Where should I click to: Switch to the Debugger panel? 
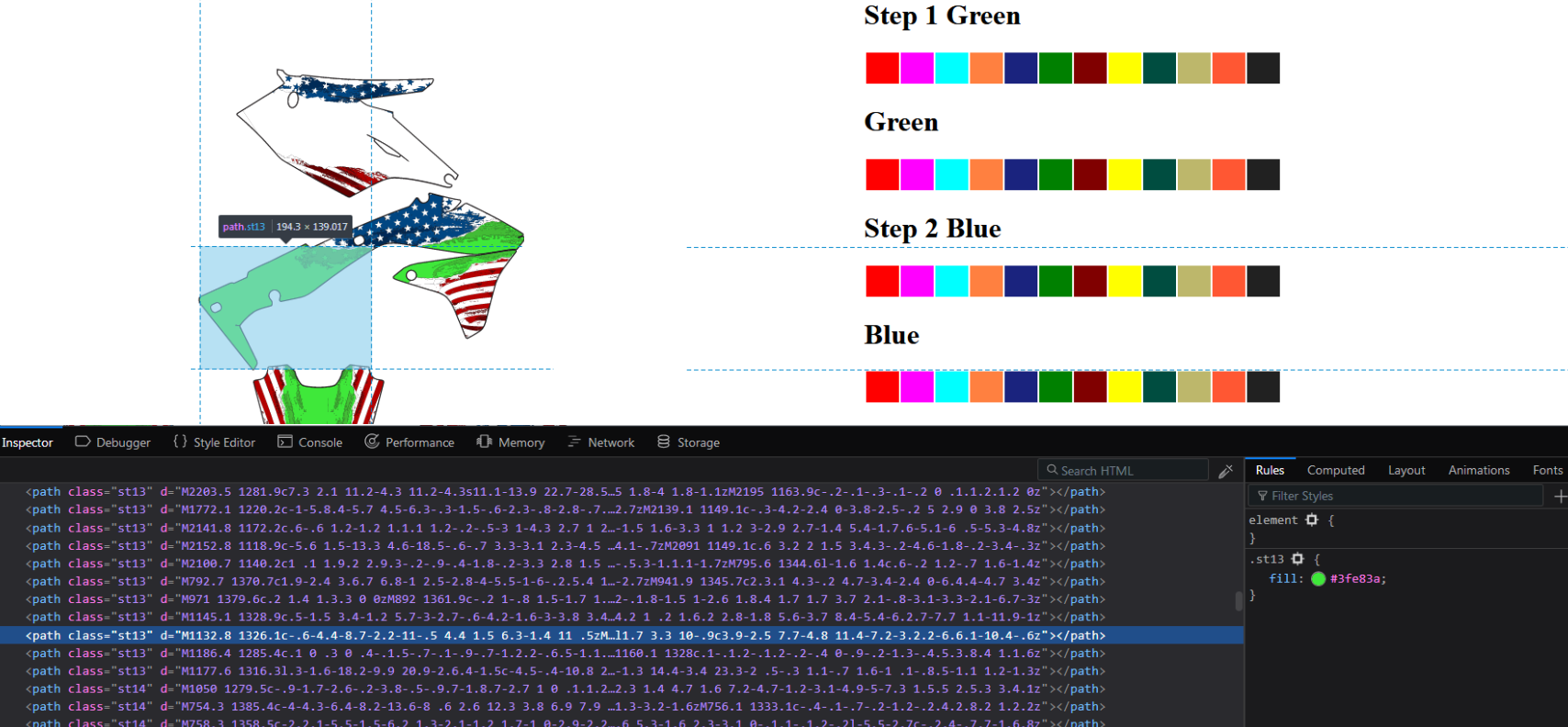(113, 442)
